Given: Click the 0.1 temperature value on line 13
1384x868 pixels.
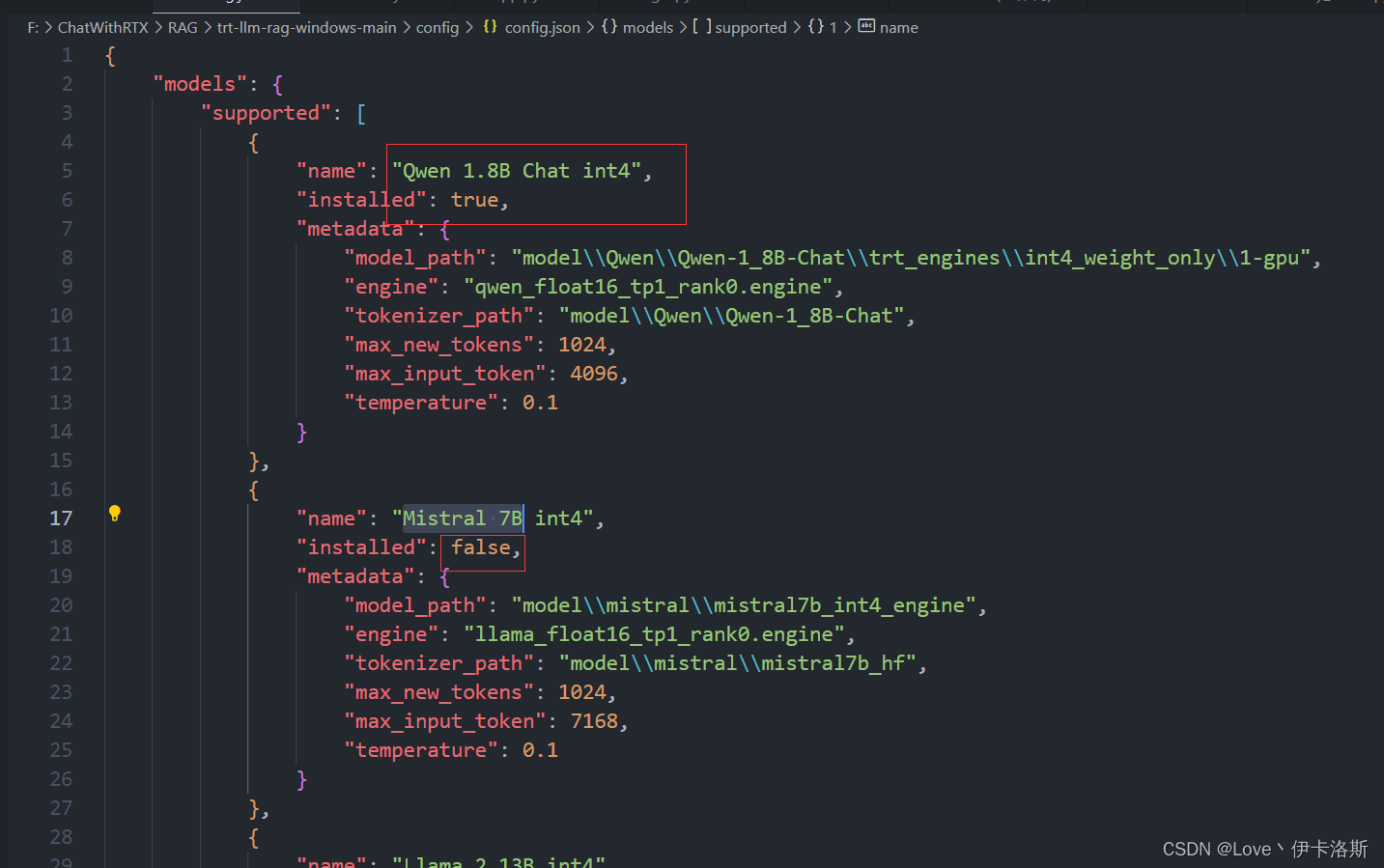Looking at the screenshot, I should tap(540, 403).
